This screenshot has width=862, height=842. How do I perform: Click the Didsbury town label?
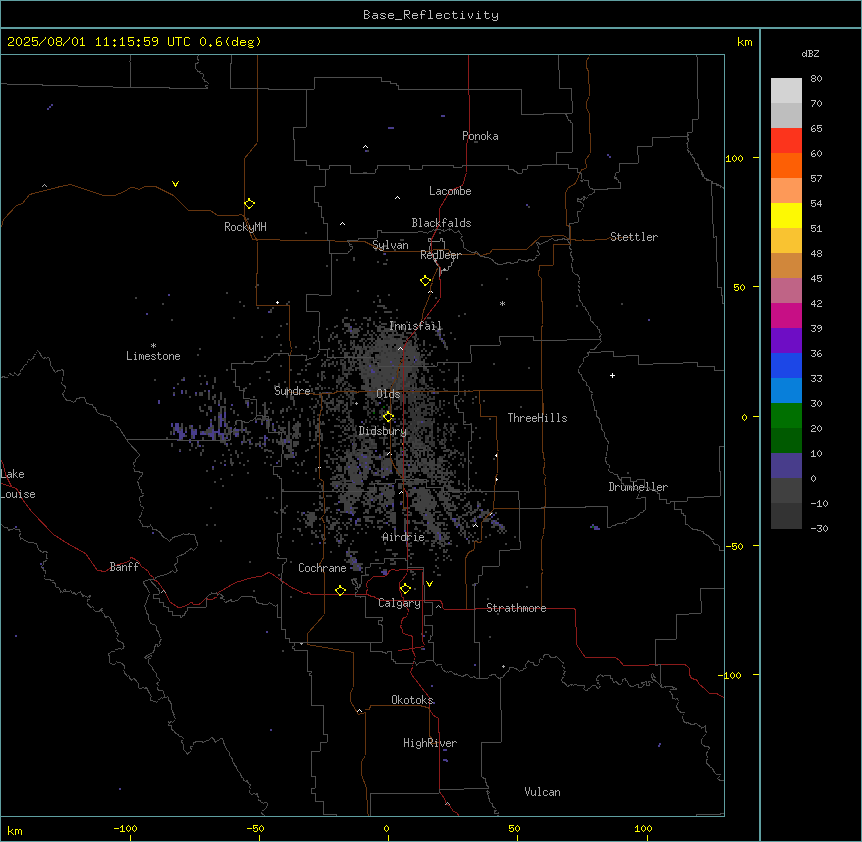(x=383, y=431)
